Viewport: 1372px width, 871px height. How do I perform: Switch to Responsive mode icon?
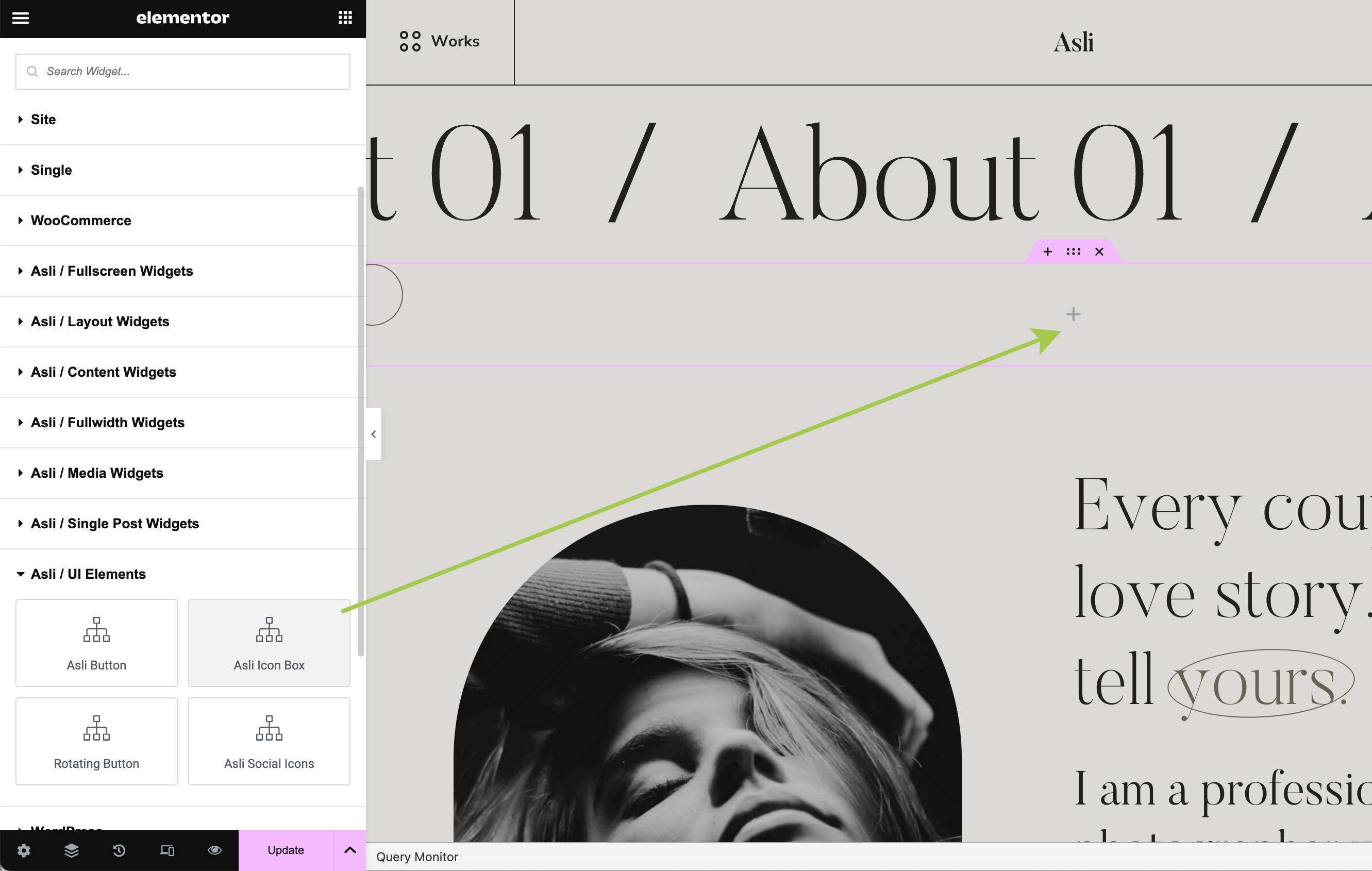[167, 850]
